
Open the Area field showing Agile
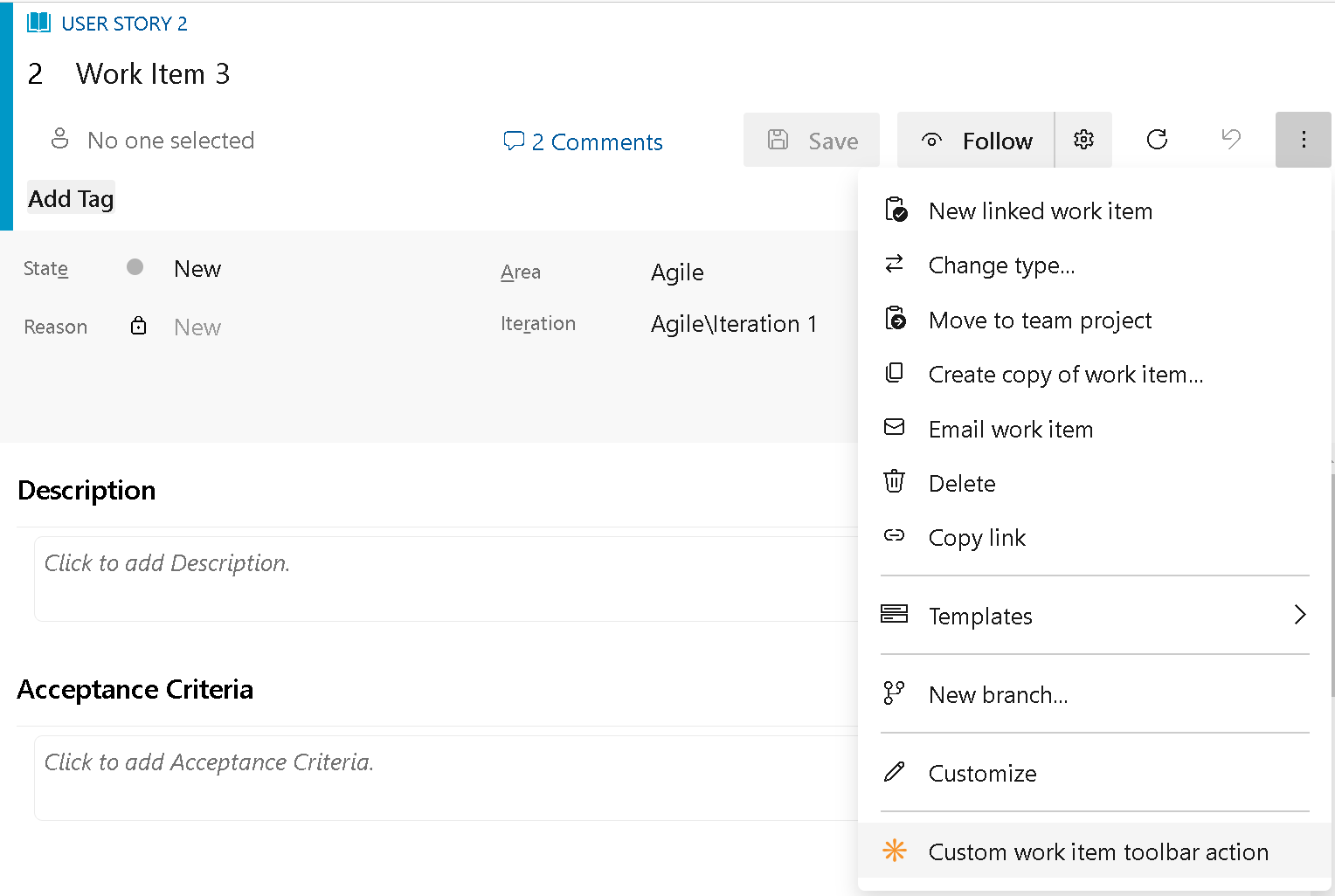click(x=677, y=272)
